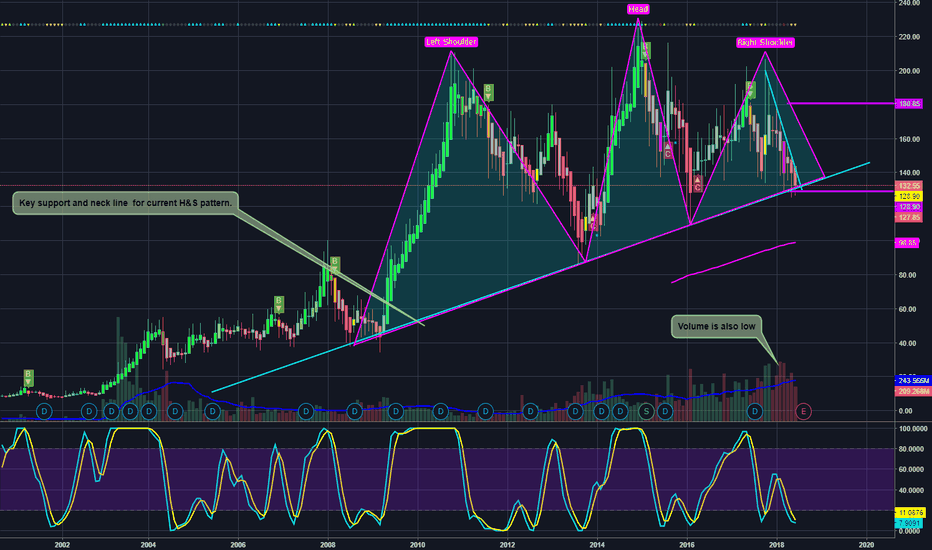Click the B marker at the 2008 price peak
The height and width of the screenshot is (550, 932).
(x=335, y=265)
